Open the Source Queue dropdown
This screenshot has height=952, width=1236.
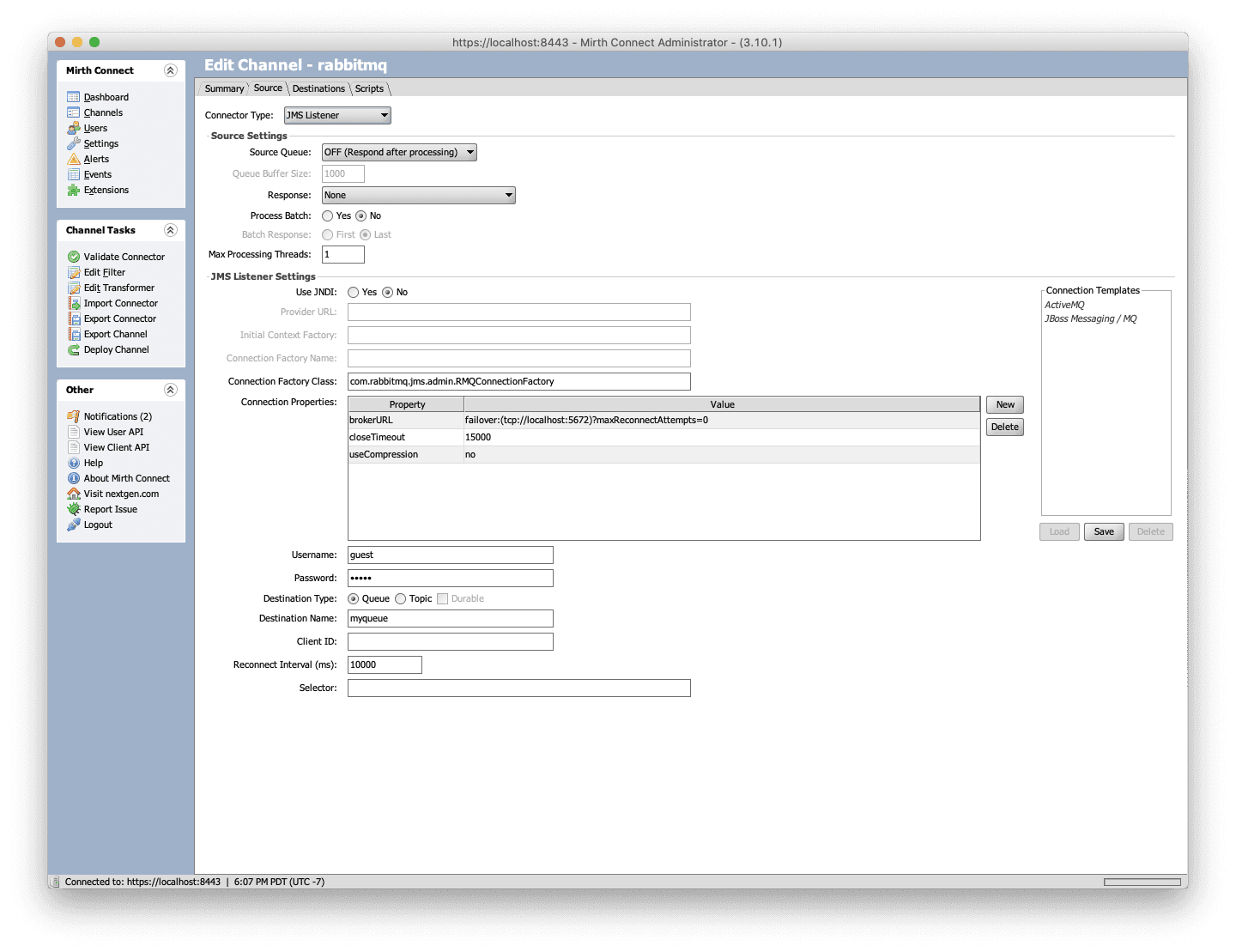(x=399, y=152)
